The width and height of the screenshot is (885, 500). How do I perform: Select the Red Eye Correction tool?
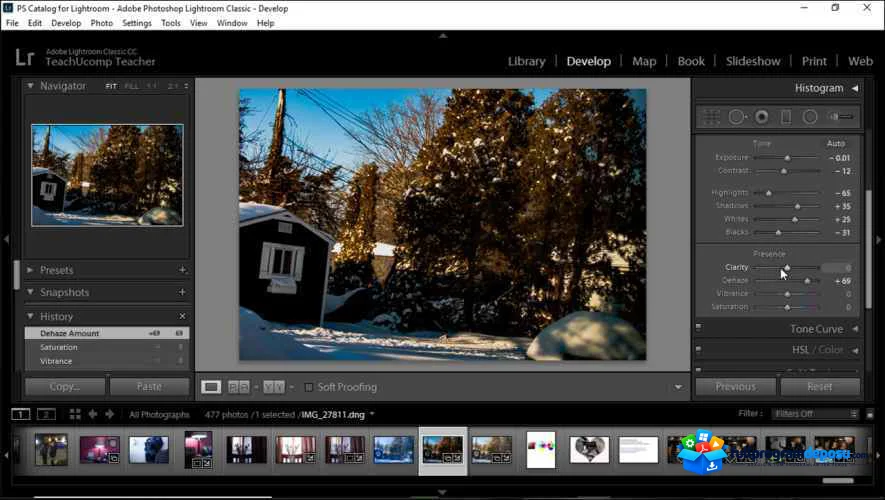(x=761, y=117)
